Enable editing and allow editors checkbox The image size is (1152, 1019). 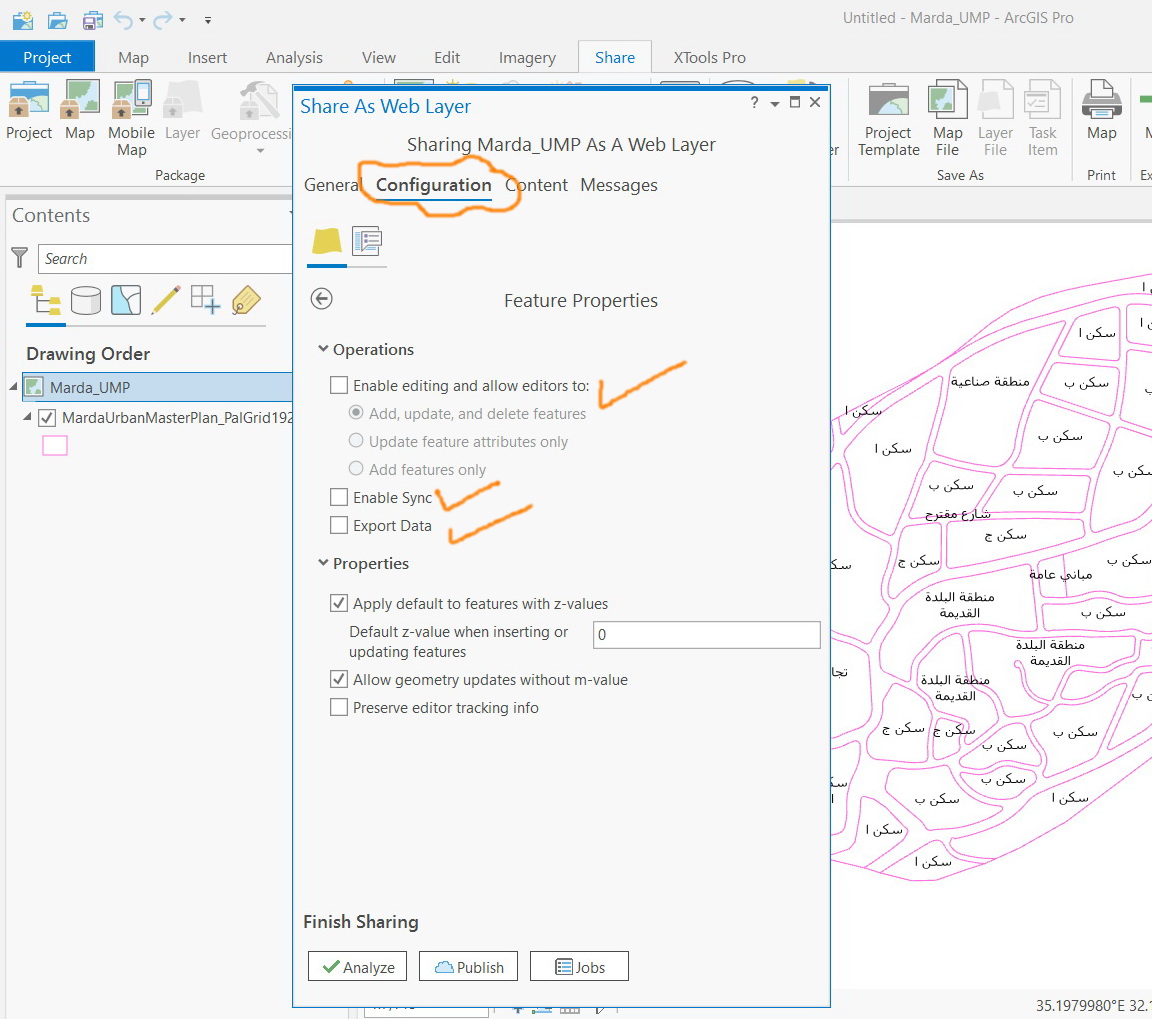[339, 385]
